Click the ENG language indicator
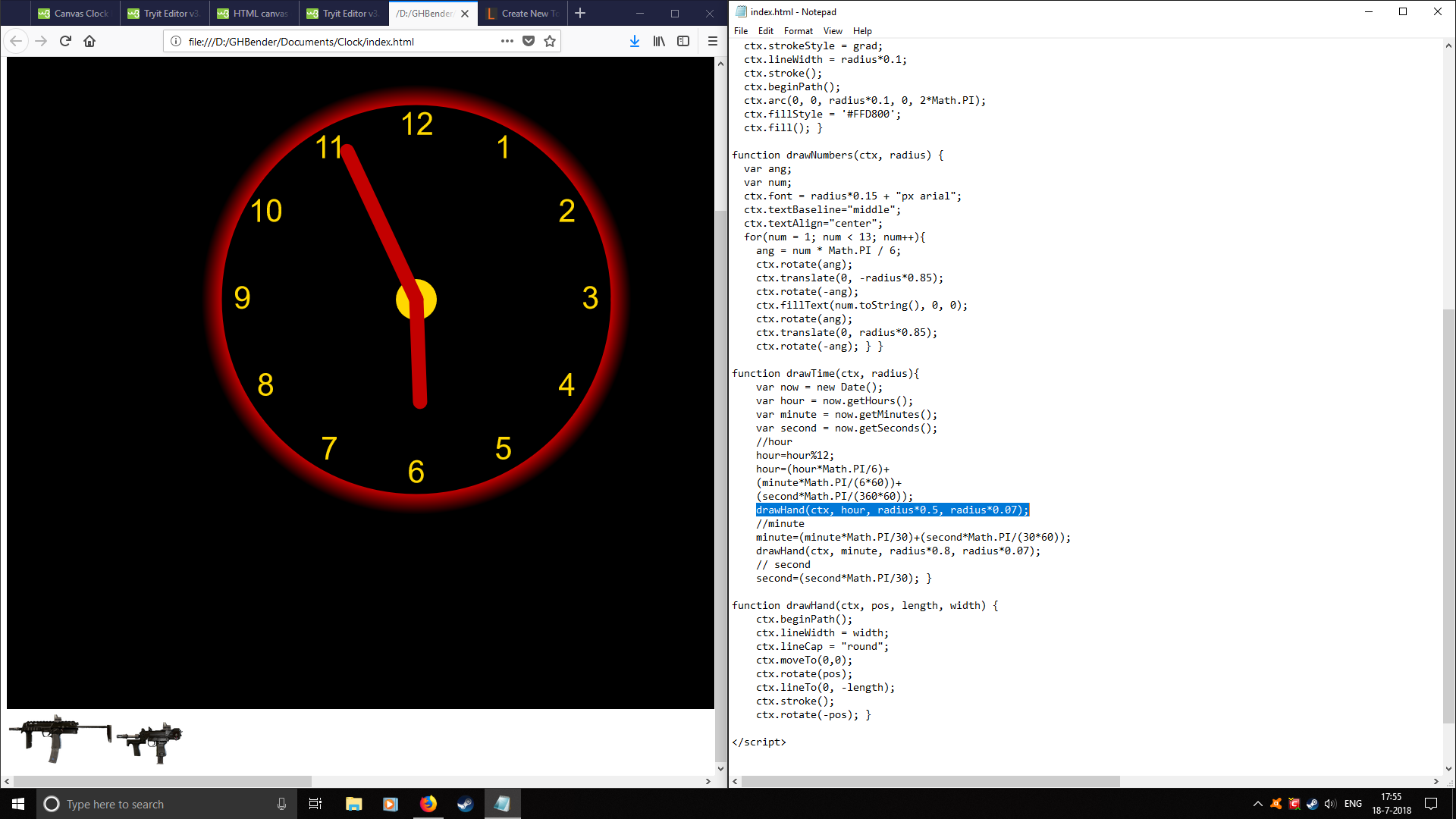The width and height of the screenshot is (1456, 819). pos(1353,804)
